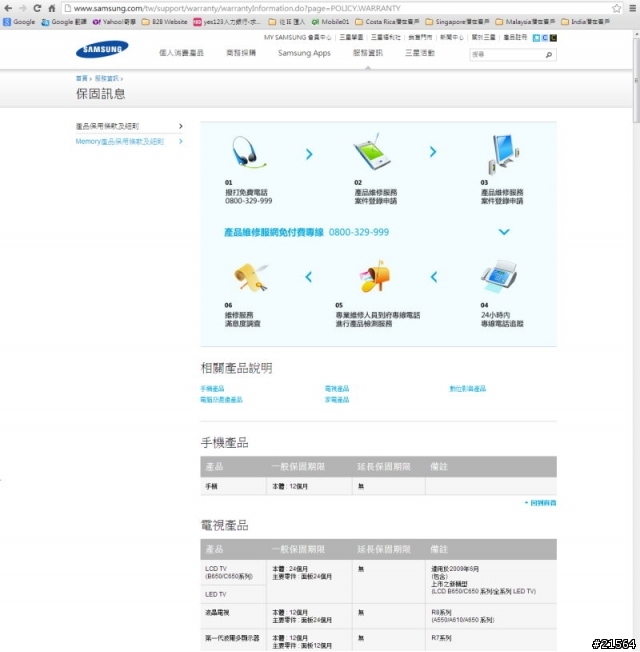Click the green-screen handheld icon for step 02

[373, 152]
